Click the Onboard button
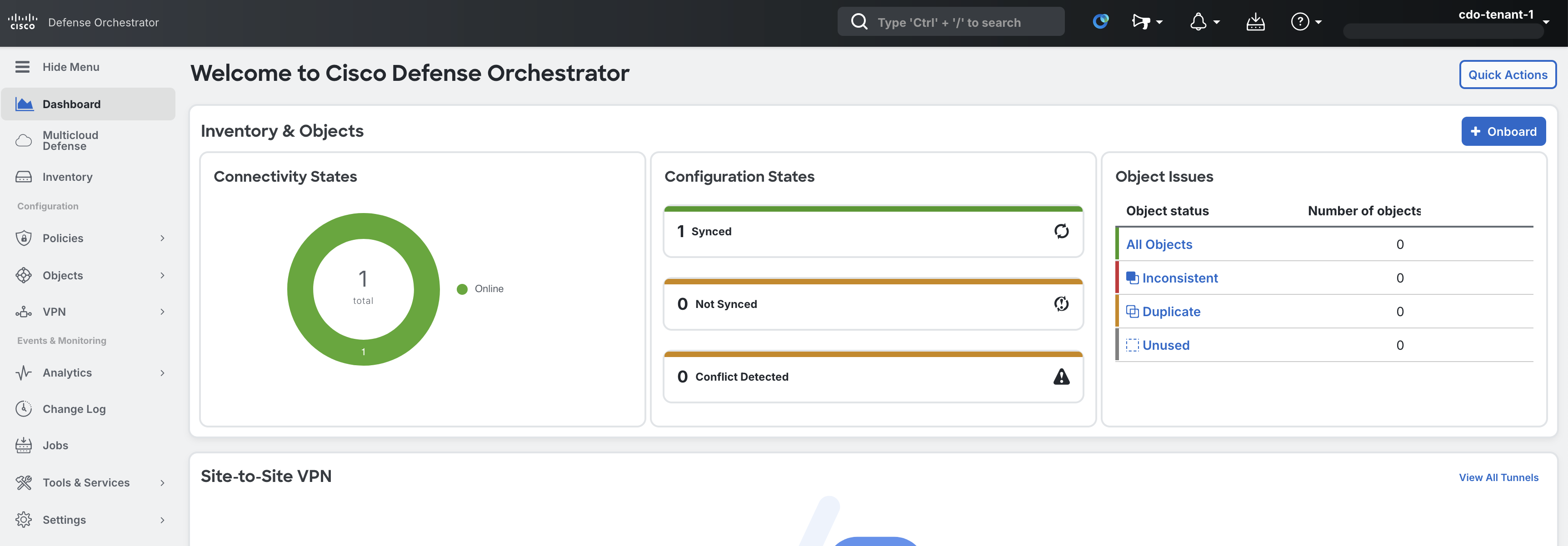This screenshot has height=546, width=1568. pyautogui.click(x=1503, y=131)
